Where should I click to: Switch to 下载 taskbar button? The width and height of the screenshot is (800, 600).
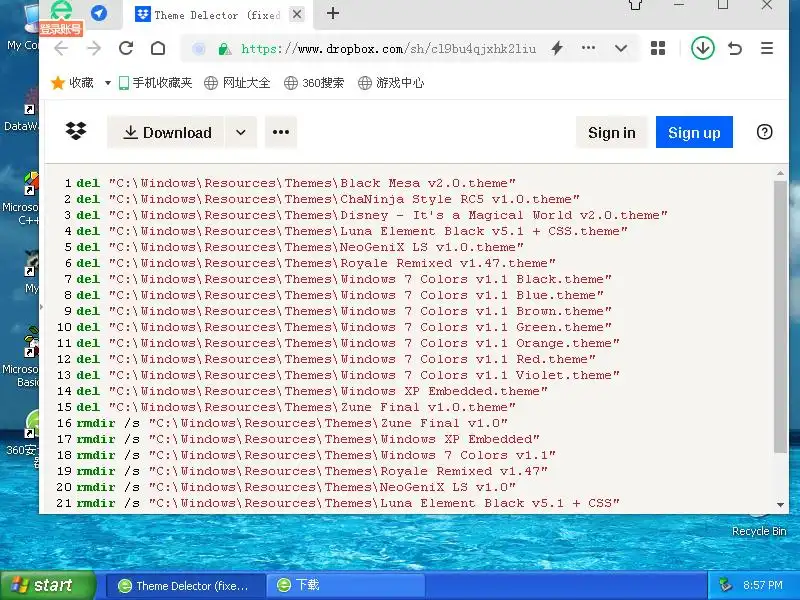coord(346,586)
